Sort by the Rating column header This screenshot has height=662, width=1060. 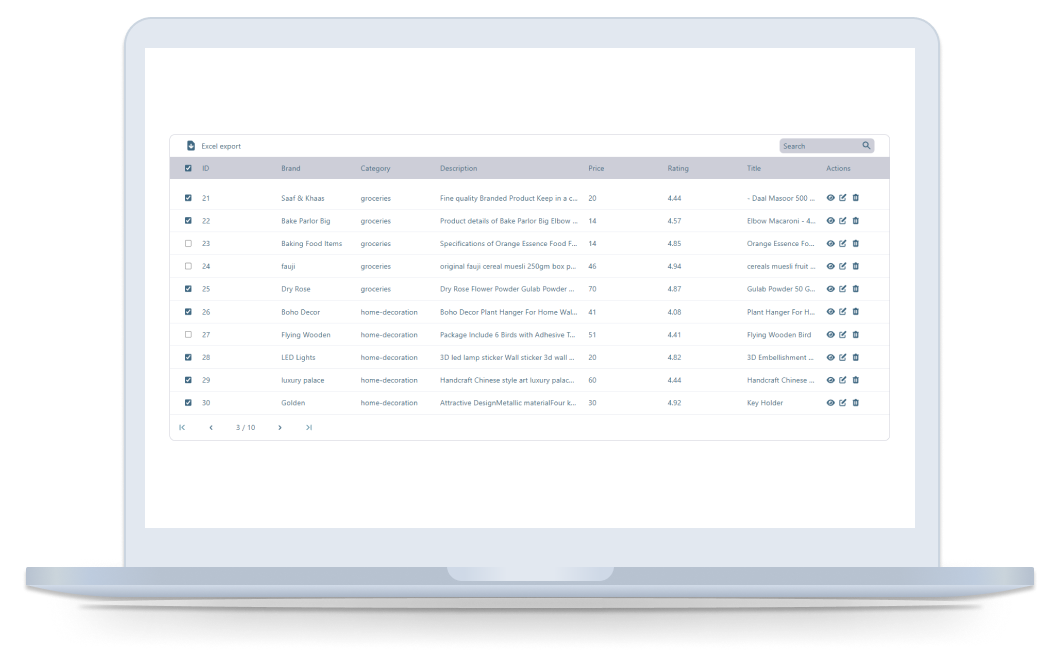coord(678,168)
